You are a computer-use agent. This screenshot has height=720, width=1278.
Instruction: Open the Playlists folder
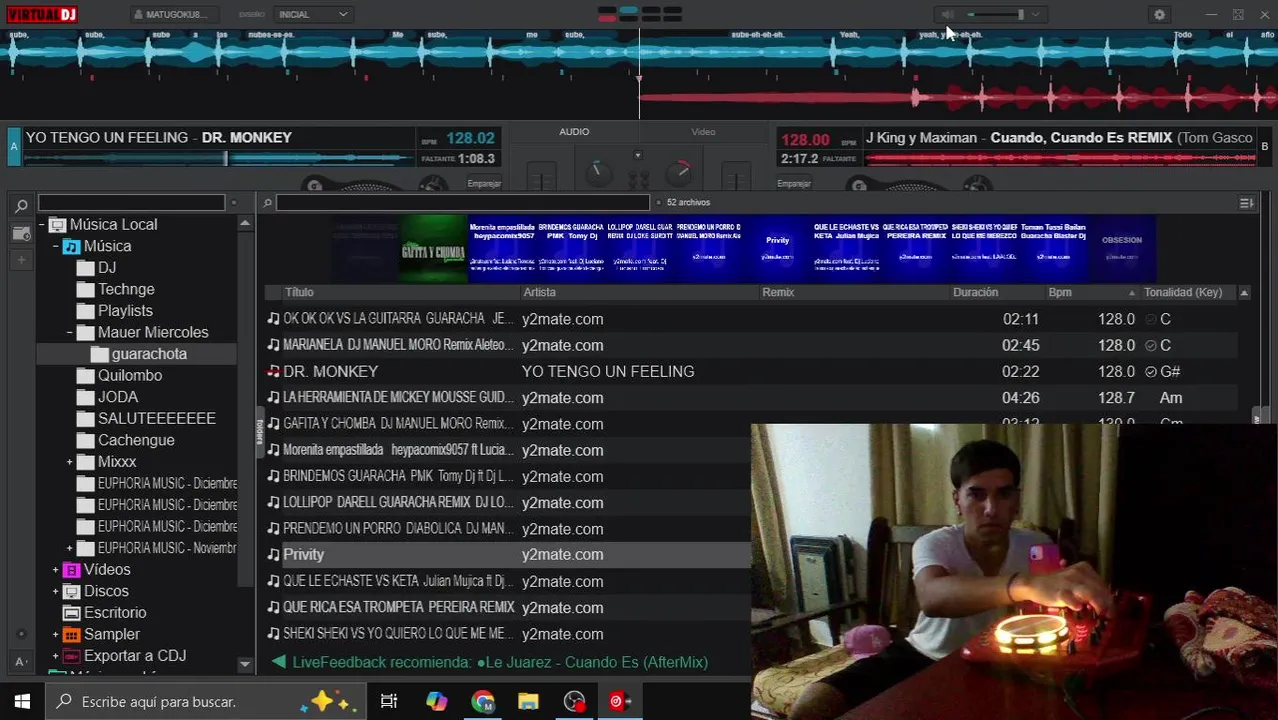click(125, 311)
